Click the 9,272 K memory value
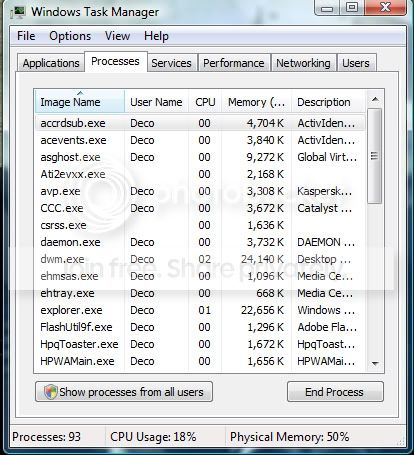 pos(265,157)
